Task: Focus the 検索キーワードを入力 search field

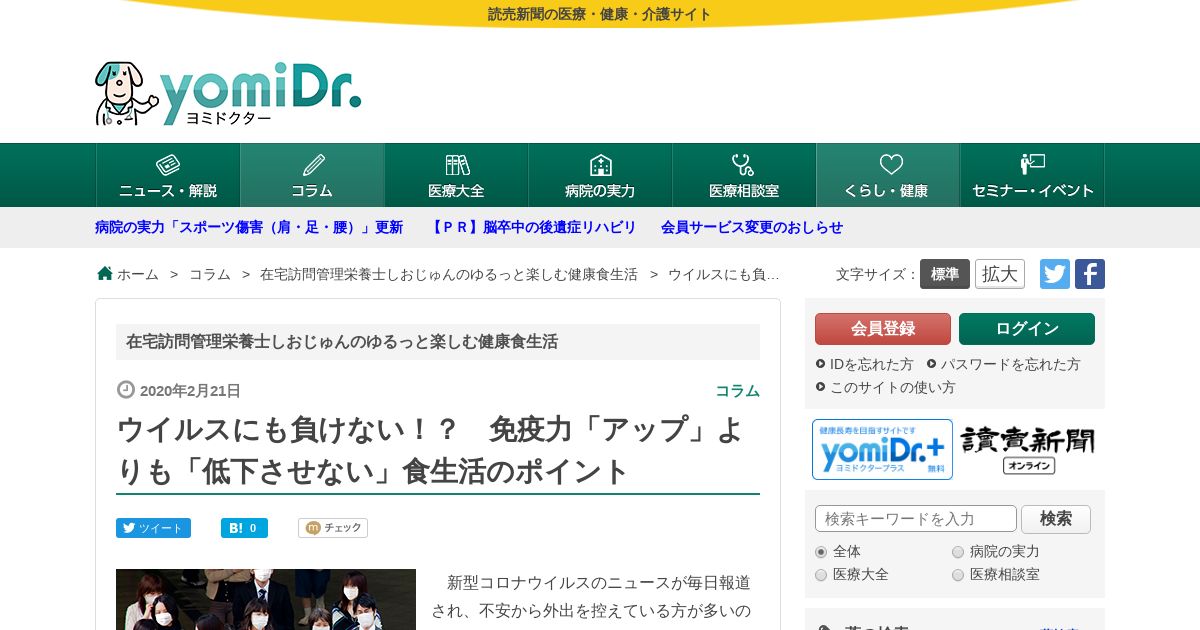Action: (x=916, y=519)
